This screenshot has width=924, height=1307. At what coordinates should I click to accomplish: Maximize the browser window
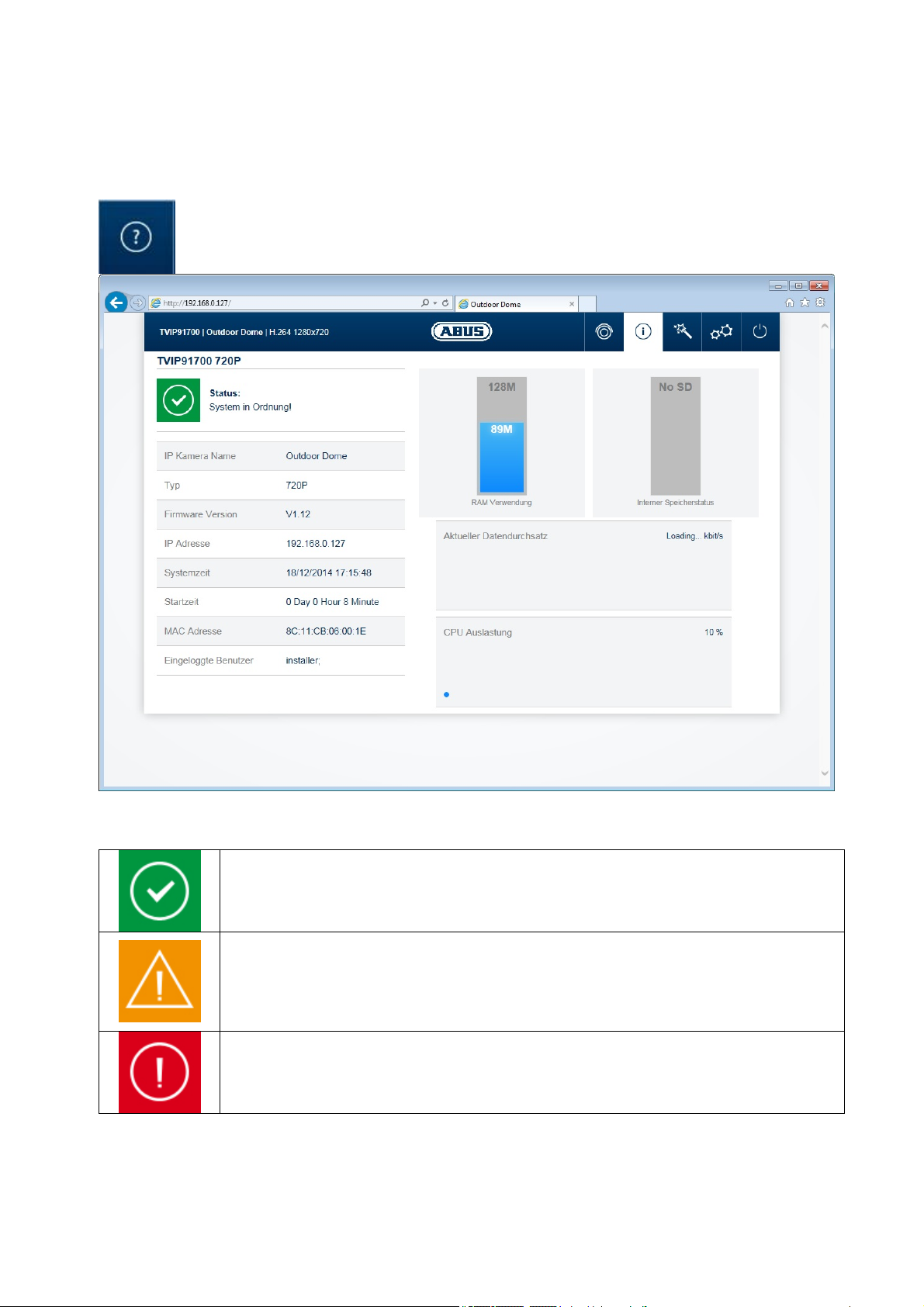point(798,285)
